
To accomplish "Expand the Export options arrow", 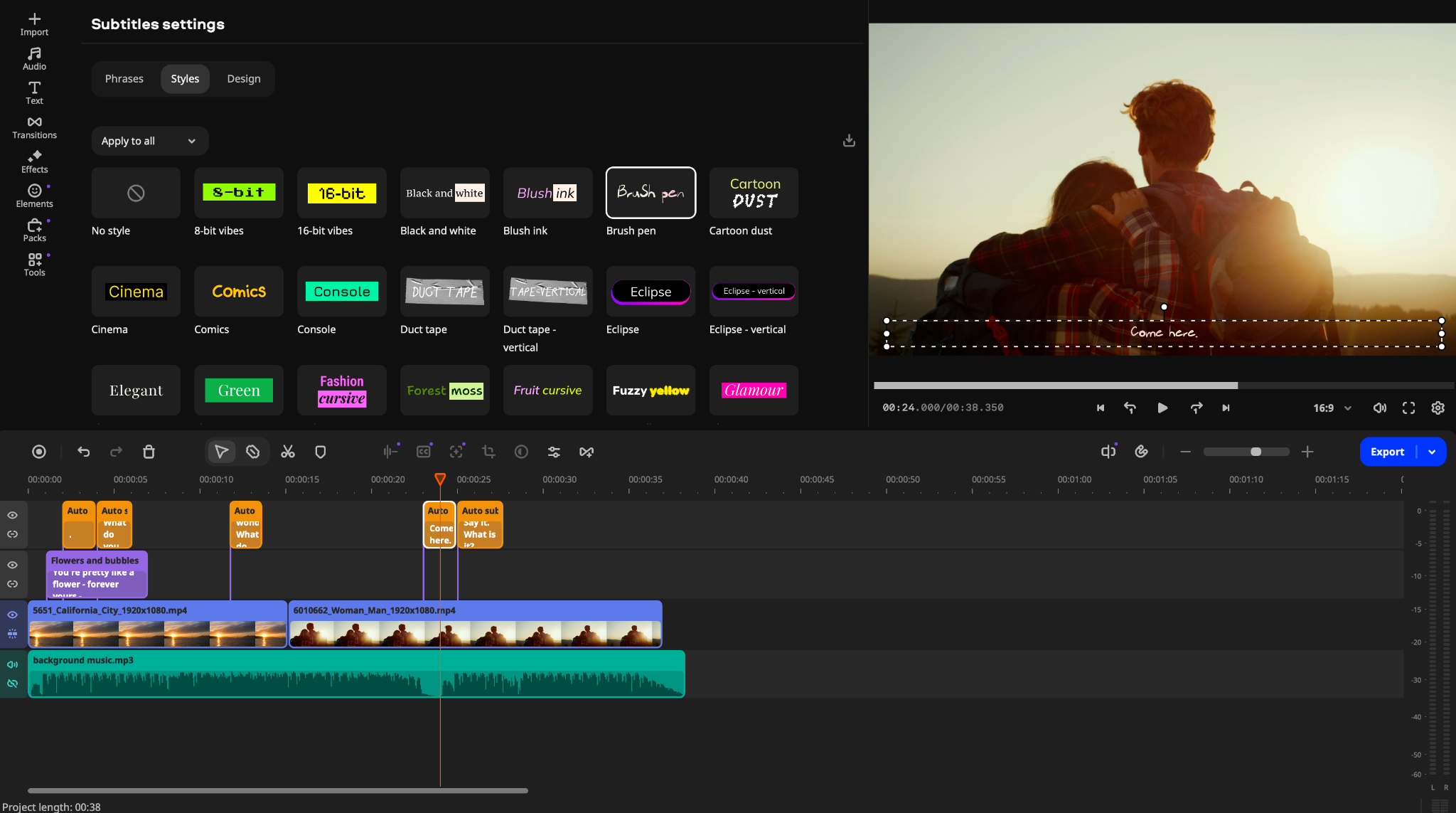I will [x=1432, y=452].
